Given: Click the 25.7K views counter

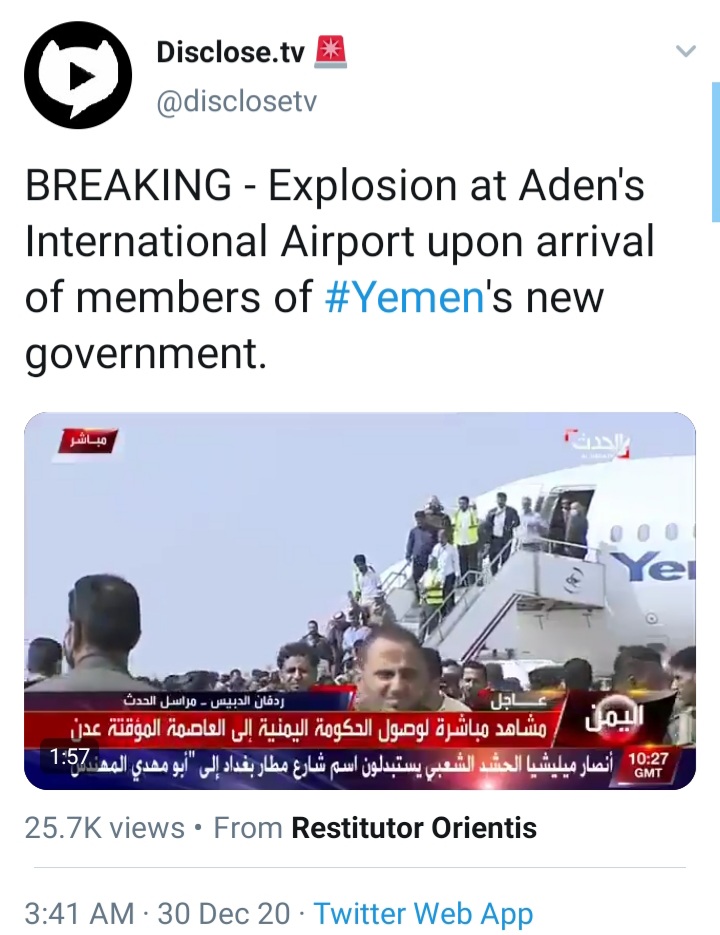Looking at the screenshot, I should tap(104, 828).
